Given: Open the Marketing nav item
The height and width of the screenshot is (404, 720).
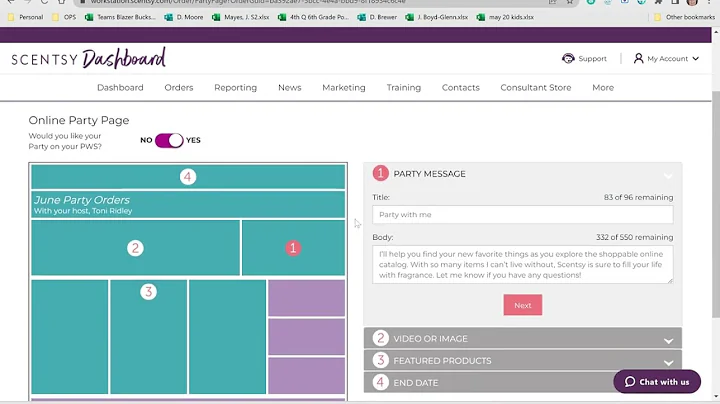Looking at the screenshot, I should [x=344, y=88].
